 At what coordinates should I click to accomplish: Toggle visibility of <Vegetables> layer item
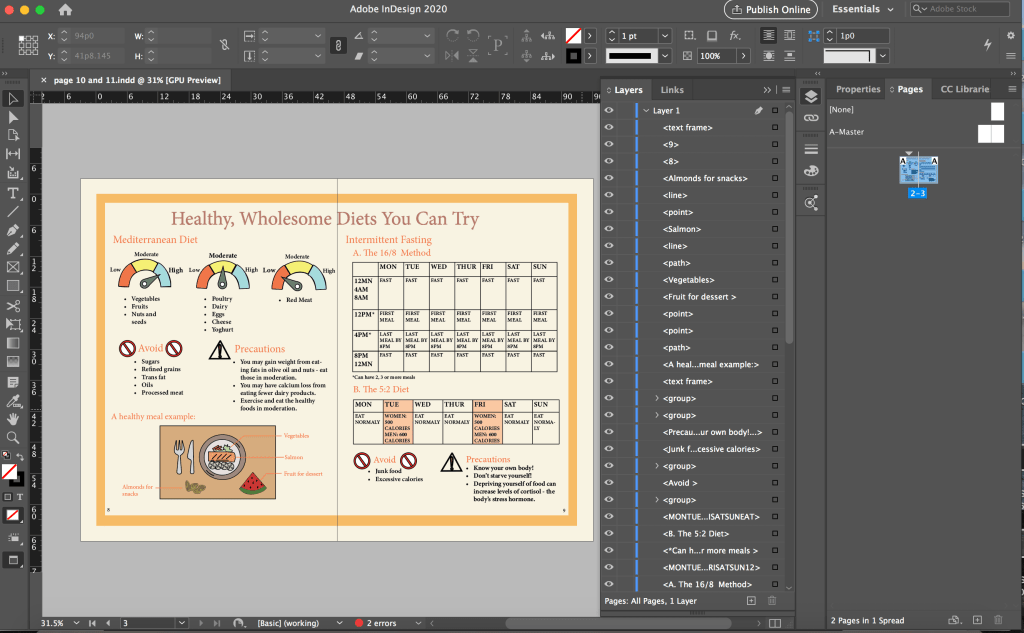click(x=608, y=280)
